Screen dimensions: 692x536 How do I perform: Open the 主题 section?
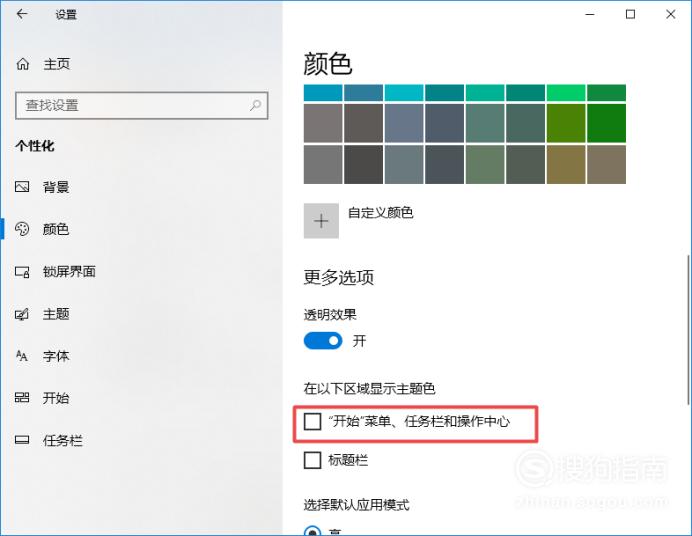click(56, 314)
